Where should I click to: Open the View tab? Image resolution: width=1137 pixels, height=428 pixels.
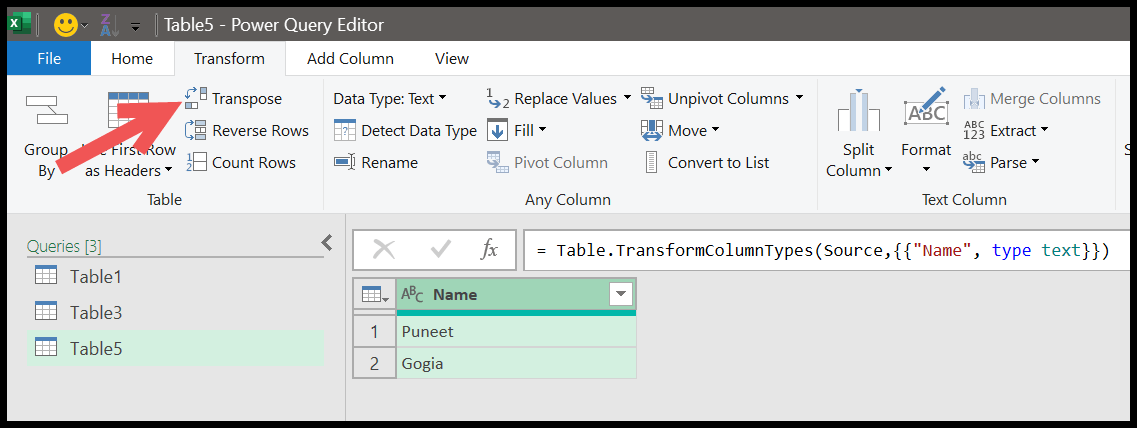click(452, 59)
